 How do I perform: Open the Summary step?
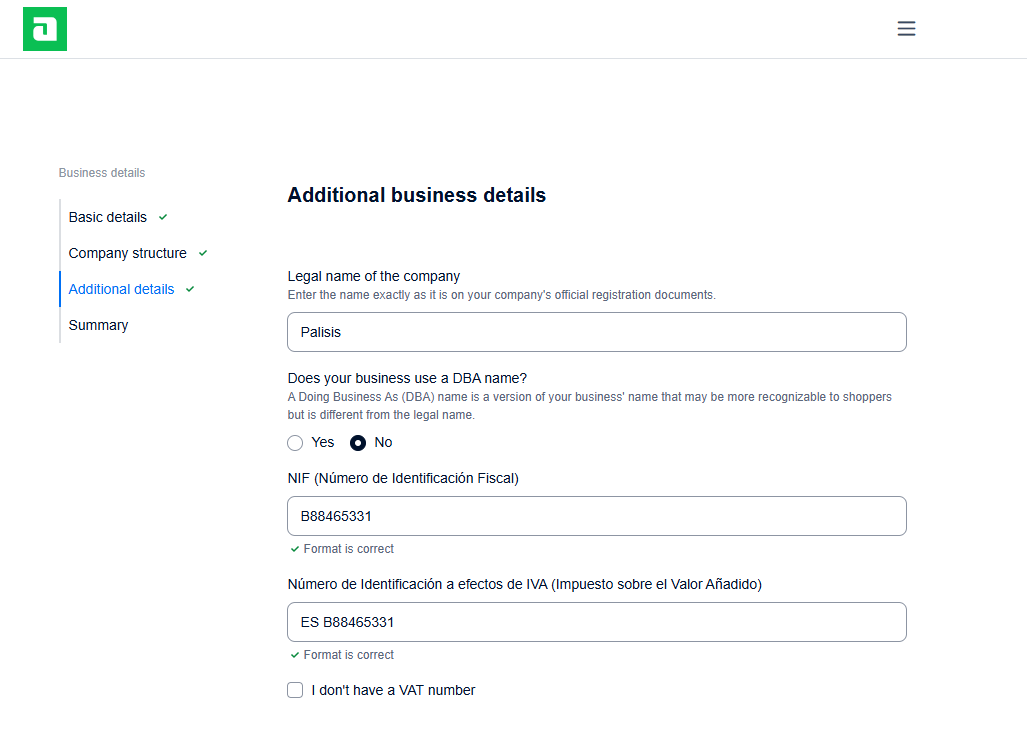click(x=98, y=325)
